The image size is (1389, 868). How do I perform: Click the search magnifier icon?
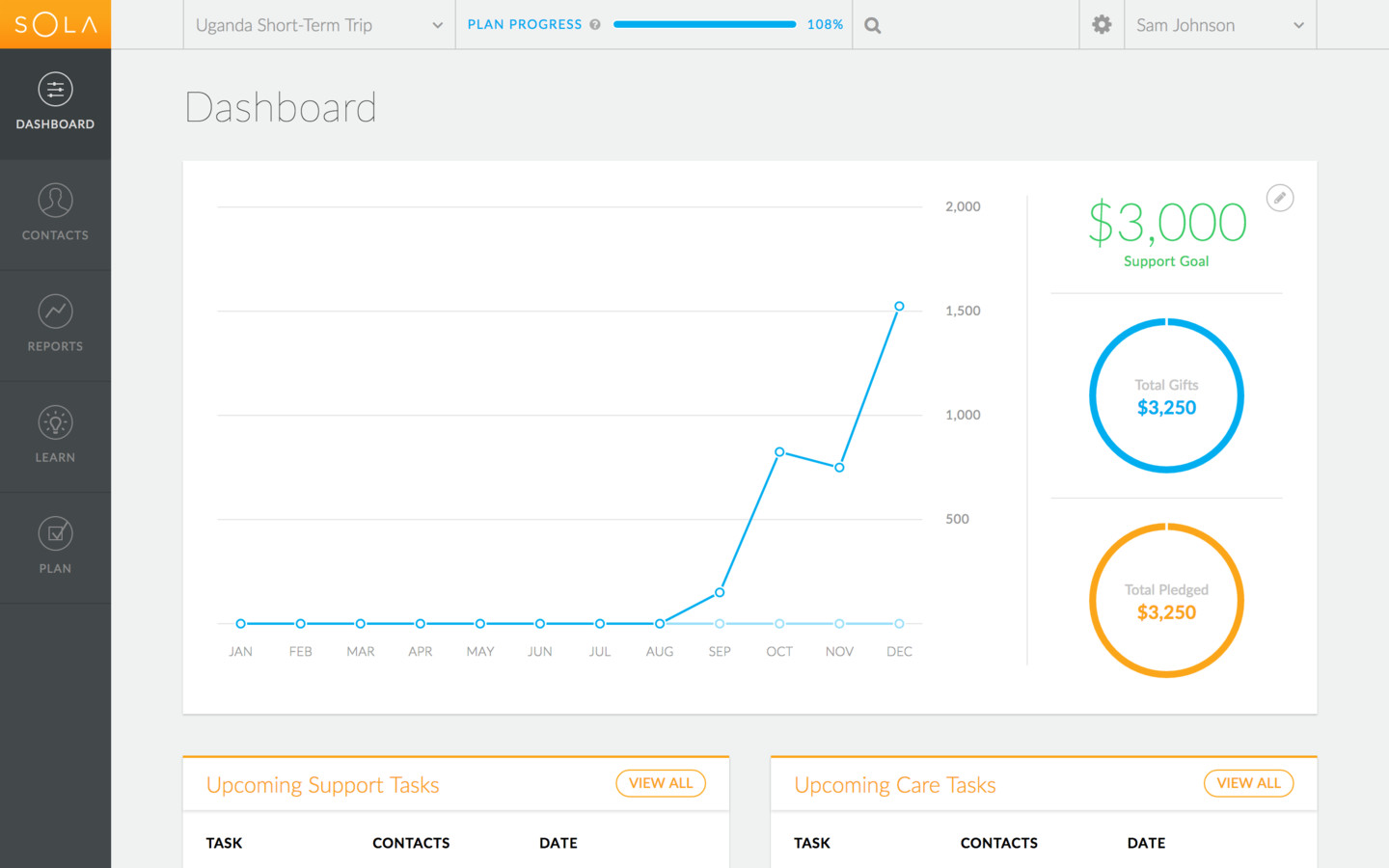[x=871, y=25]
